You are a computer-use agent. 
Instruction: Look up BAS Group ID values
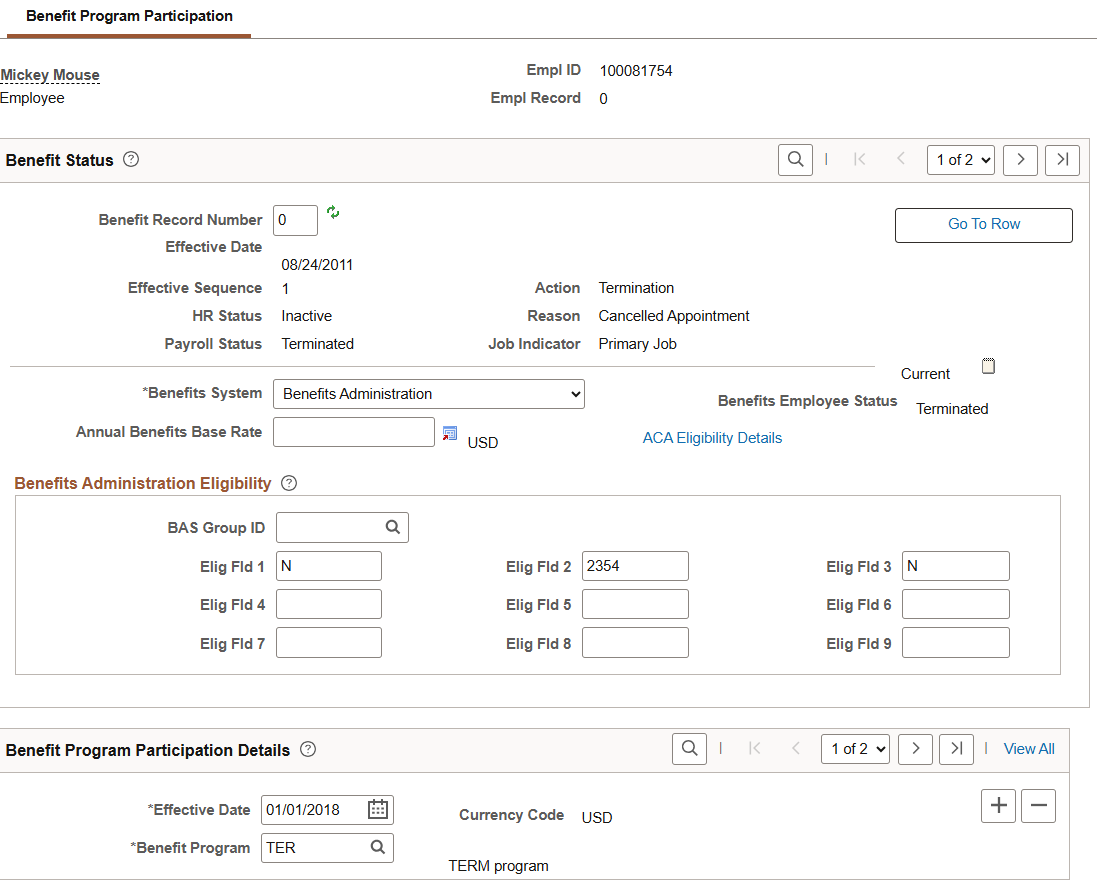click(393, 527)
